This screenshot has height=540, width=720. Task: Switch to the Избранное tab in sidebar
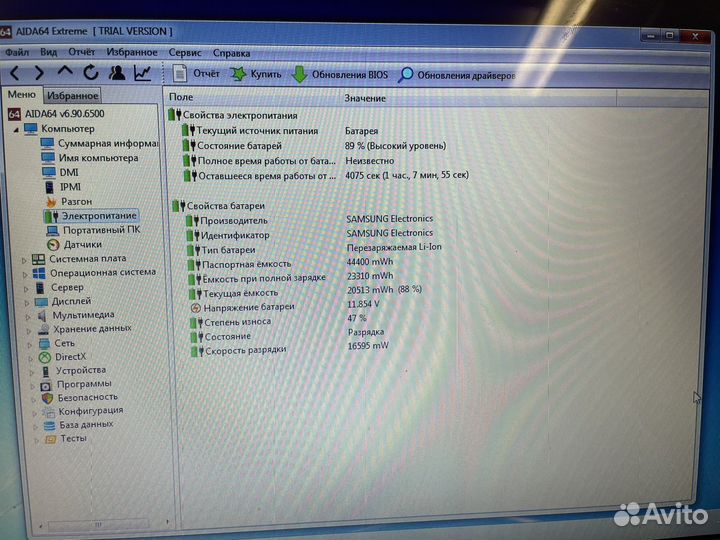(73, 96)
